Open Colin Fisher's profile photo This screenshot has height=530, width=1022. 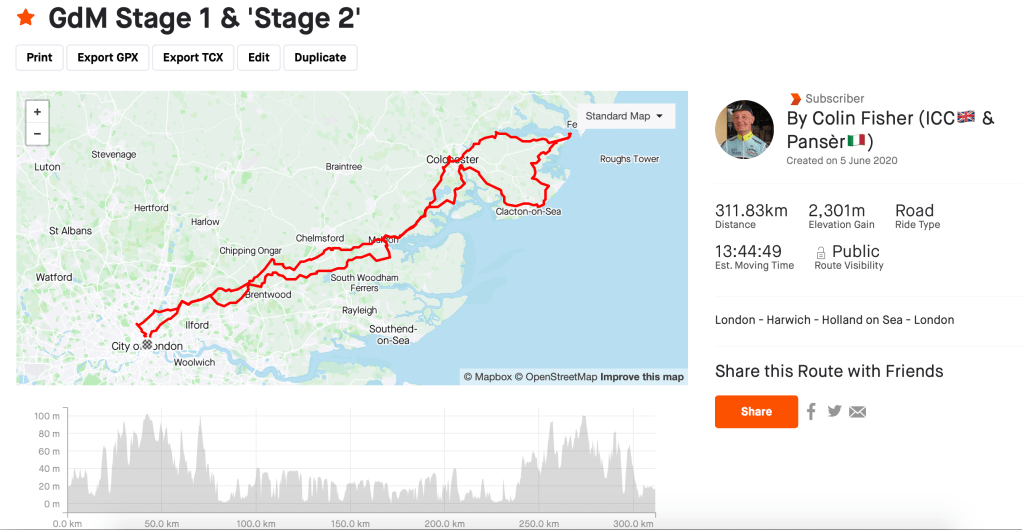tap(745, 129)
